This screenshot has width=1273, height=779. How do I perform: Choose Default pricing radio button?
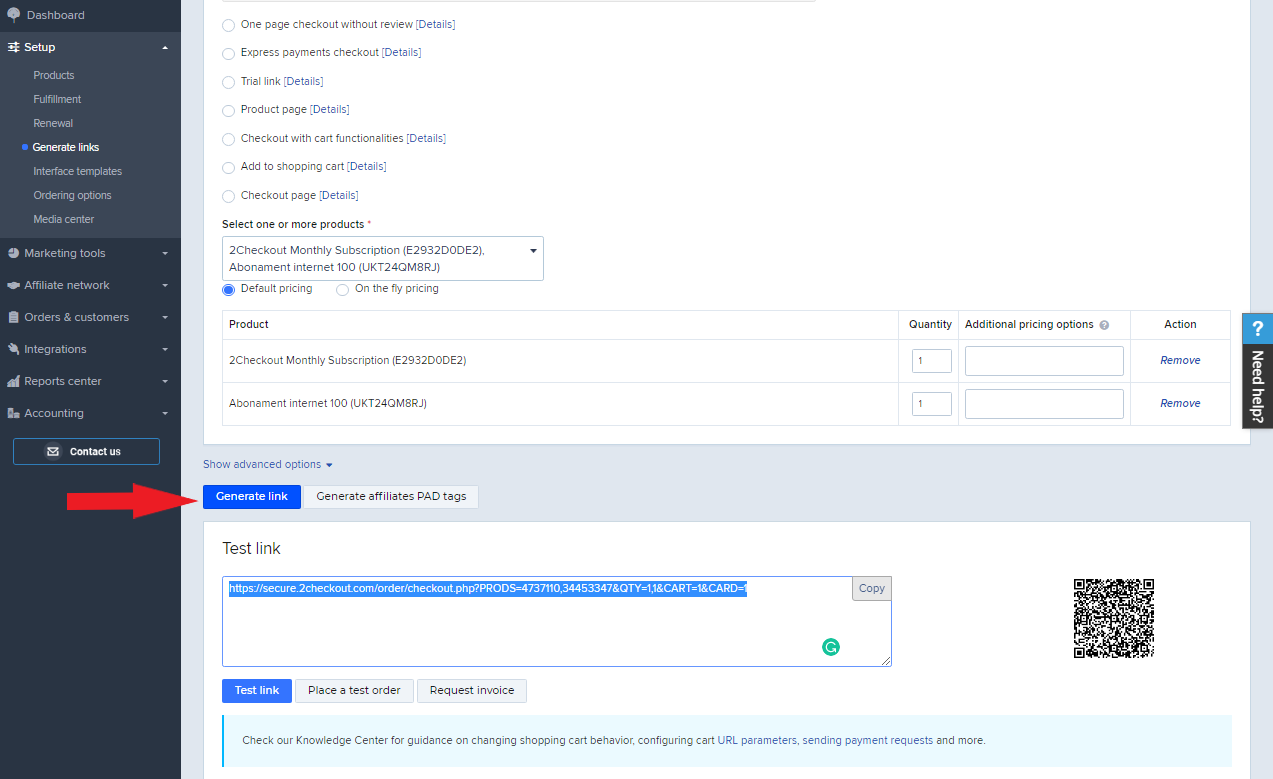click(229, 289)
